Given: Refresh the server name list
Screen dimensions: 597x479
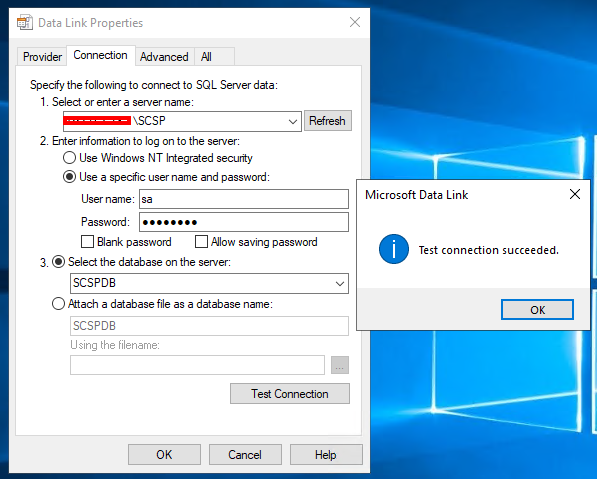Looking at the screenshot, I should point(327,121).
